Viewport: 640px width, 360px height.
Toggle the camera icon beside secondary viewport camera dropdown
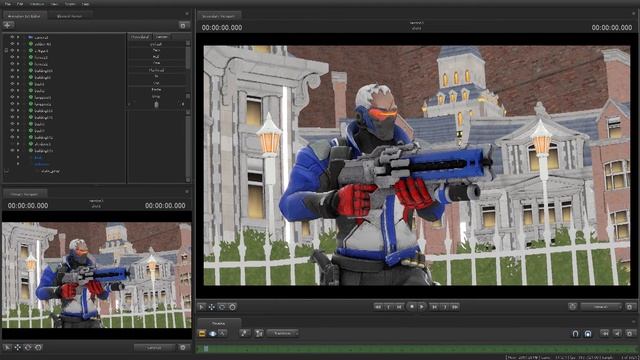pos(572,307)
